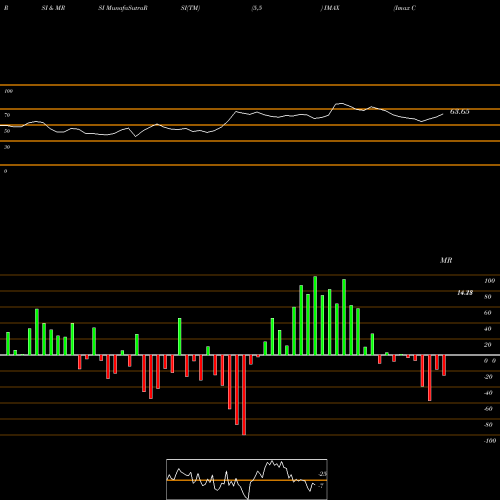
Task: Click the -80 tick on MR axis
Action: [488, 425]
